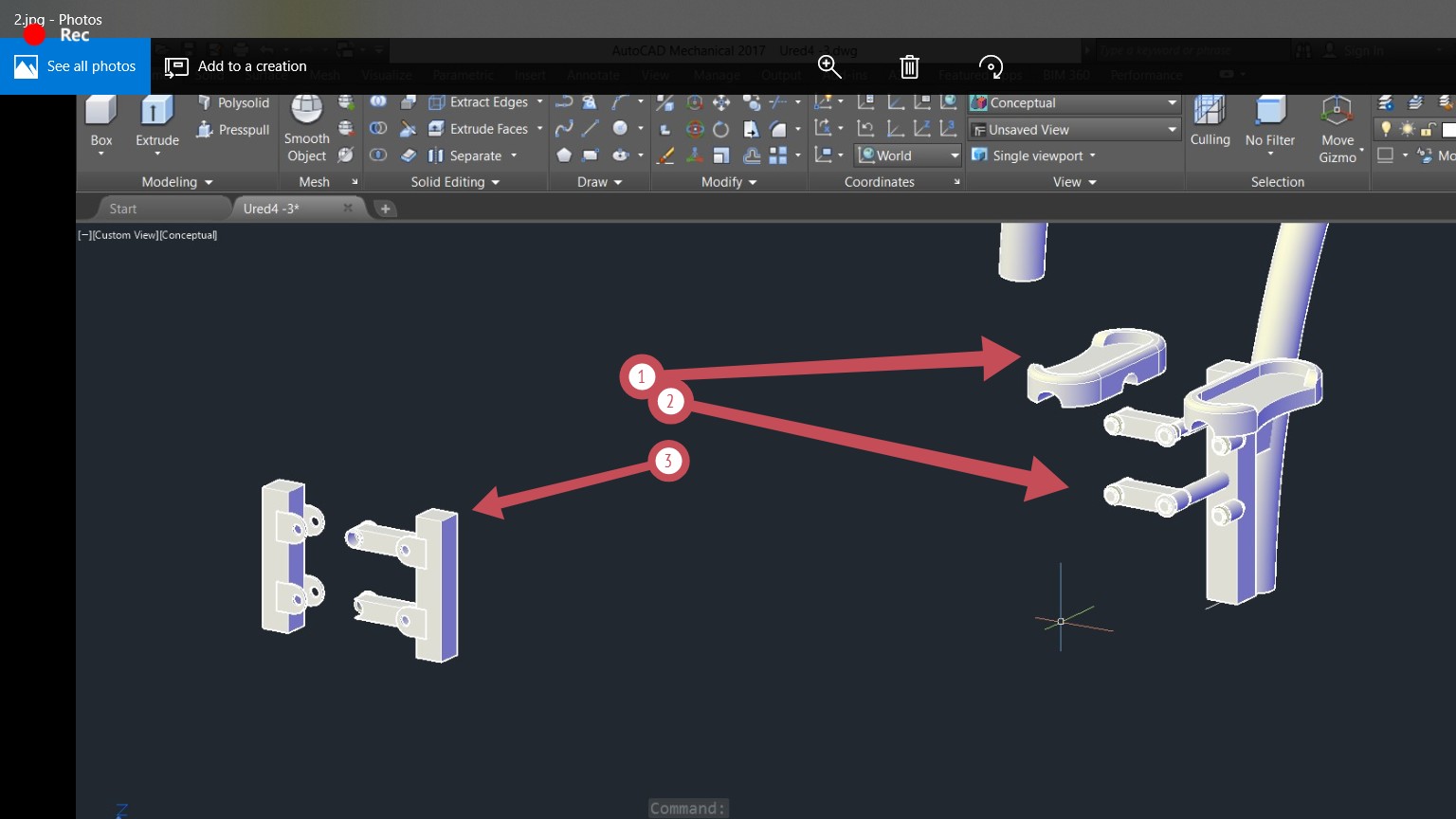Select the Polygon draw tool

(564, 155)
